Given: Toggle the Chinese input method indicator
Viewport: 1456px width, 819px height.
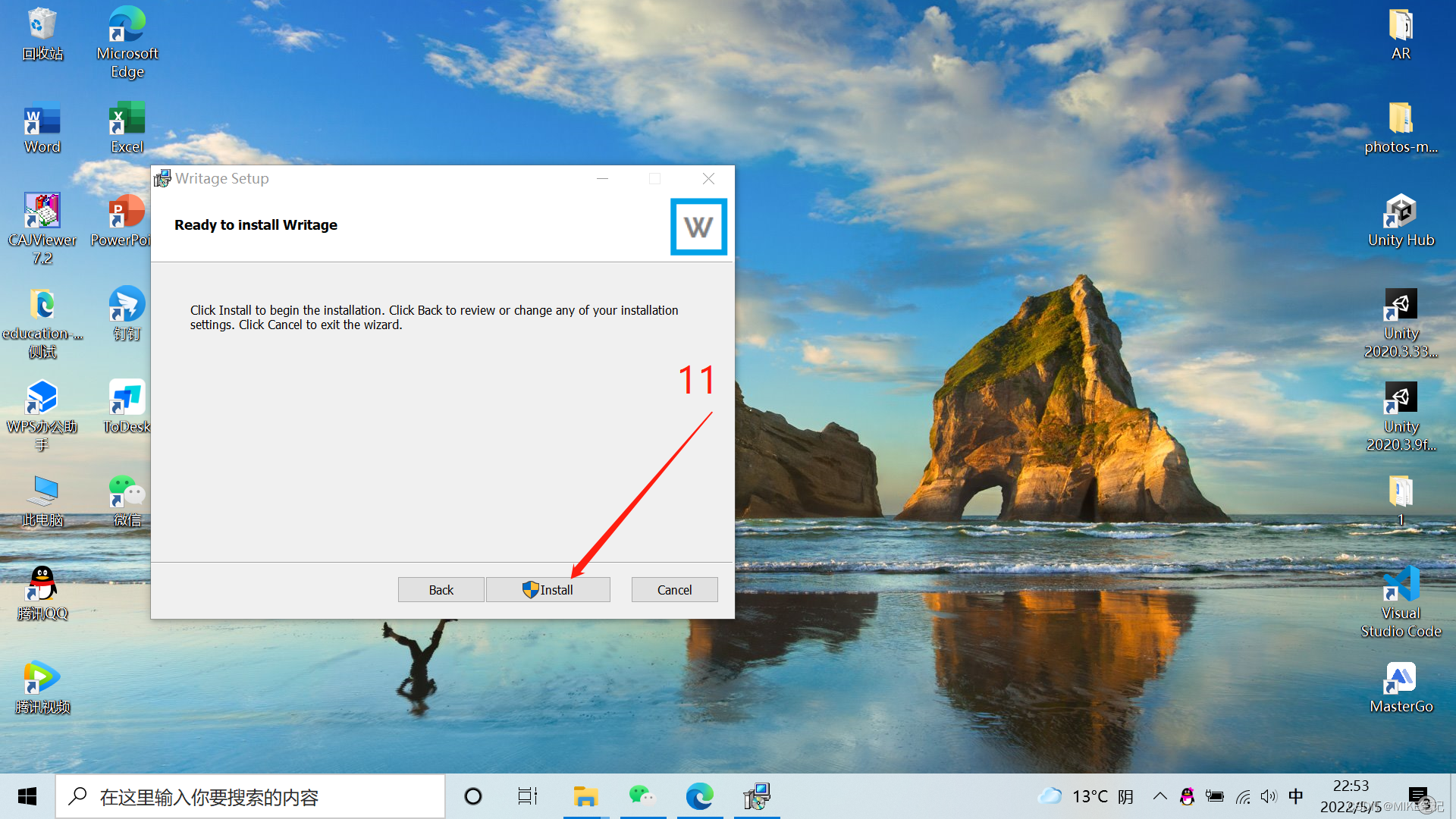Looking at the screenshot, I should point(1295,796).
